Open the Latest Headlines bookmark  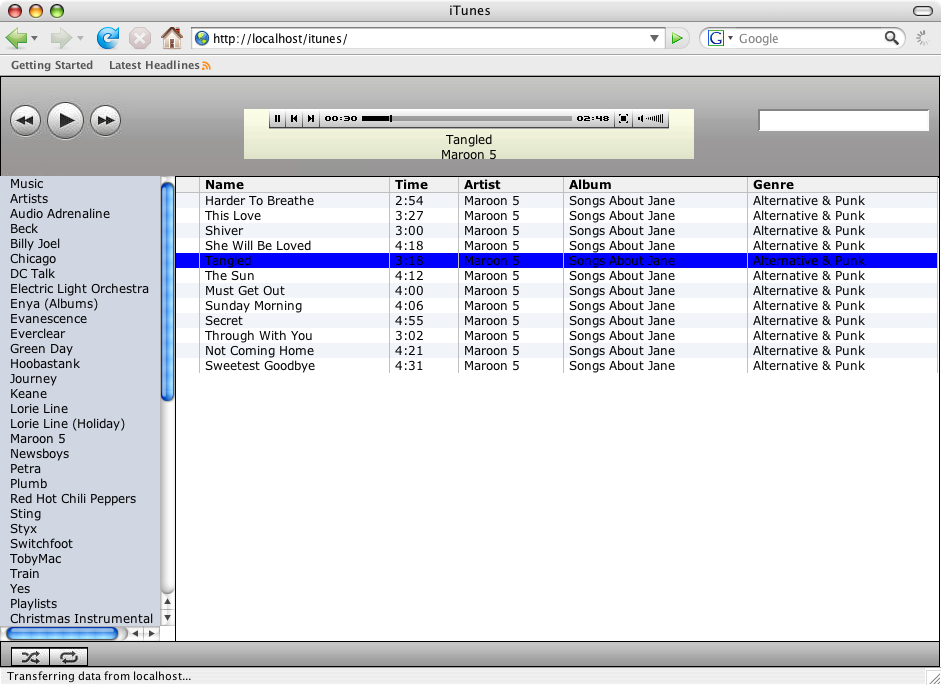click(x=154, y=65)
